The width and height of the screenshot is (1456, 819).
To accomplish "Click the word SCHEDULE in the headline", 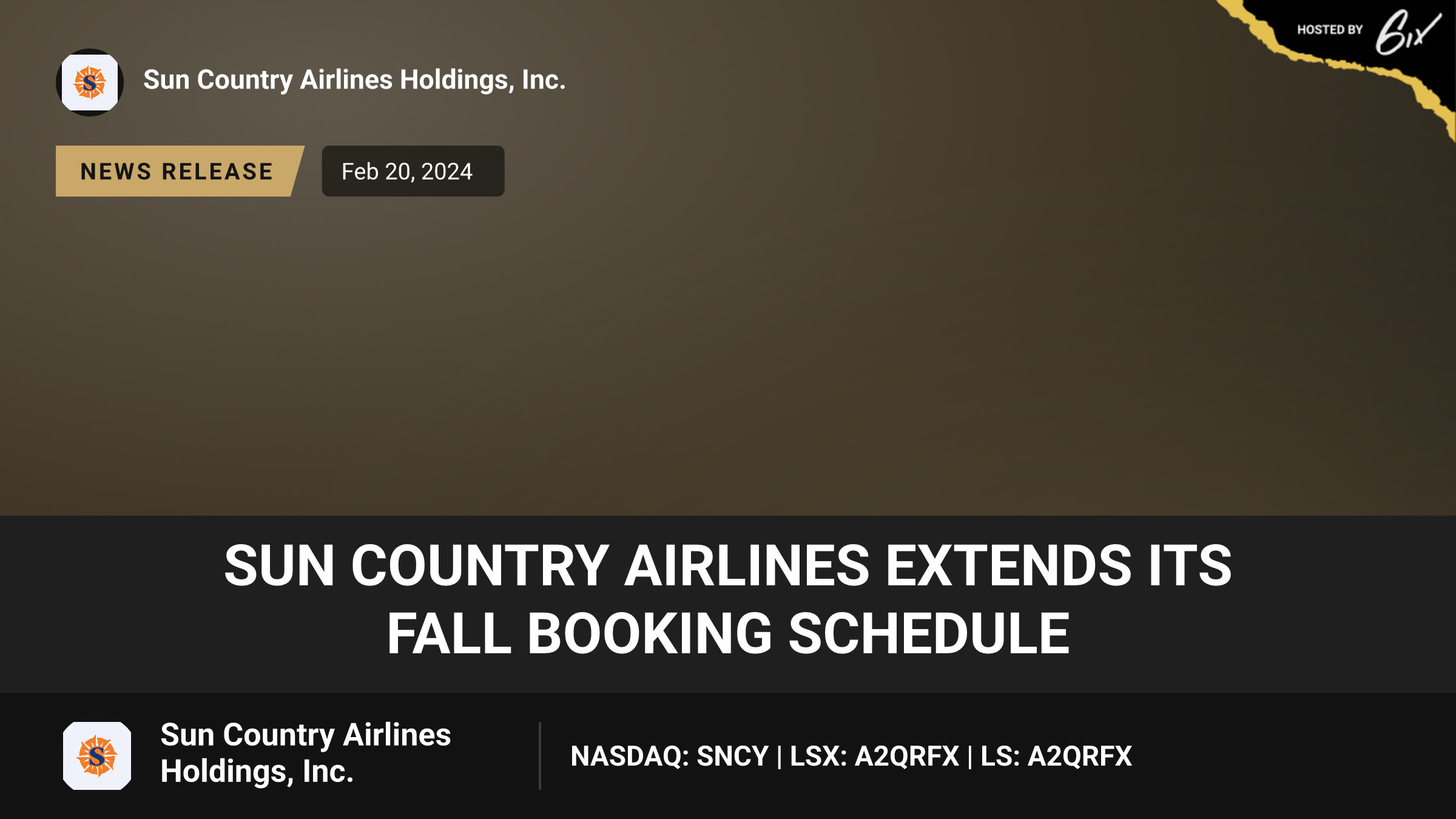I will [929, 634].
